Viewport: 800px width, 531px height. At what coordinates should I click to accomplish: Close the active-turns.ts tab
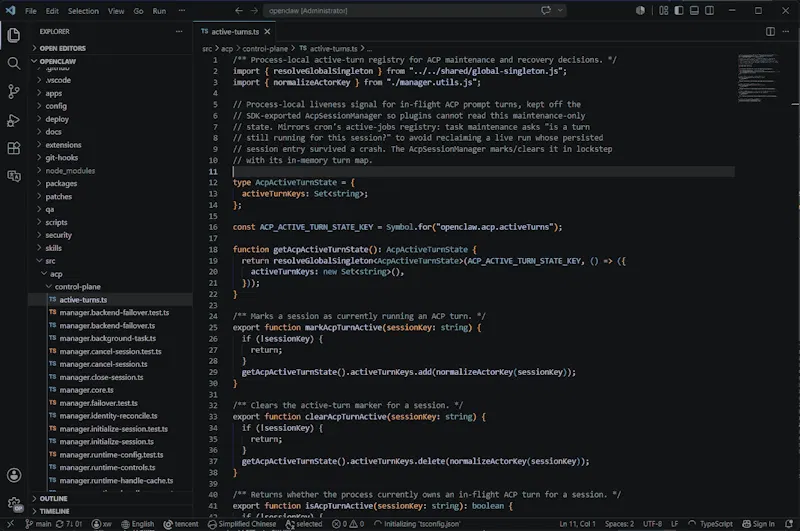click(x=267, y=32)
